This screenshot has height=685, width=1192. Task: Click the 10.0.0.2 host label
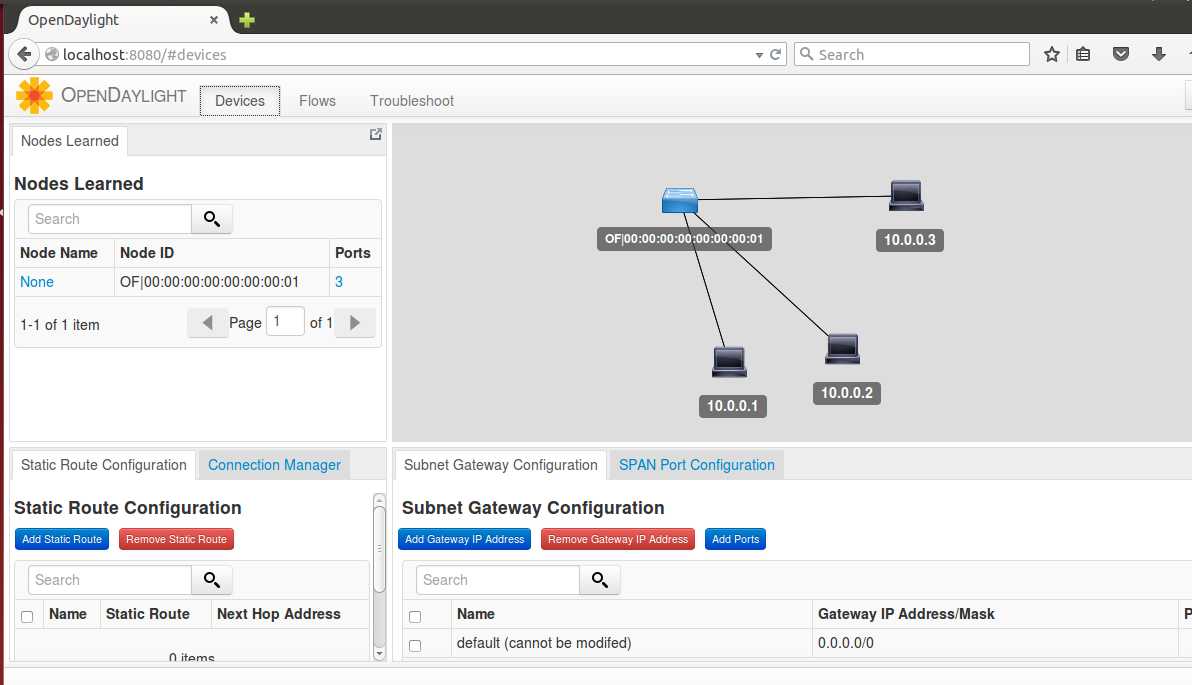pos(847,393)
